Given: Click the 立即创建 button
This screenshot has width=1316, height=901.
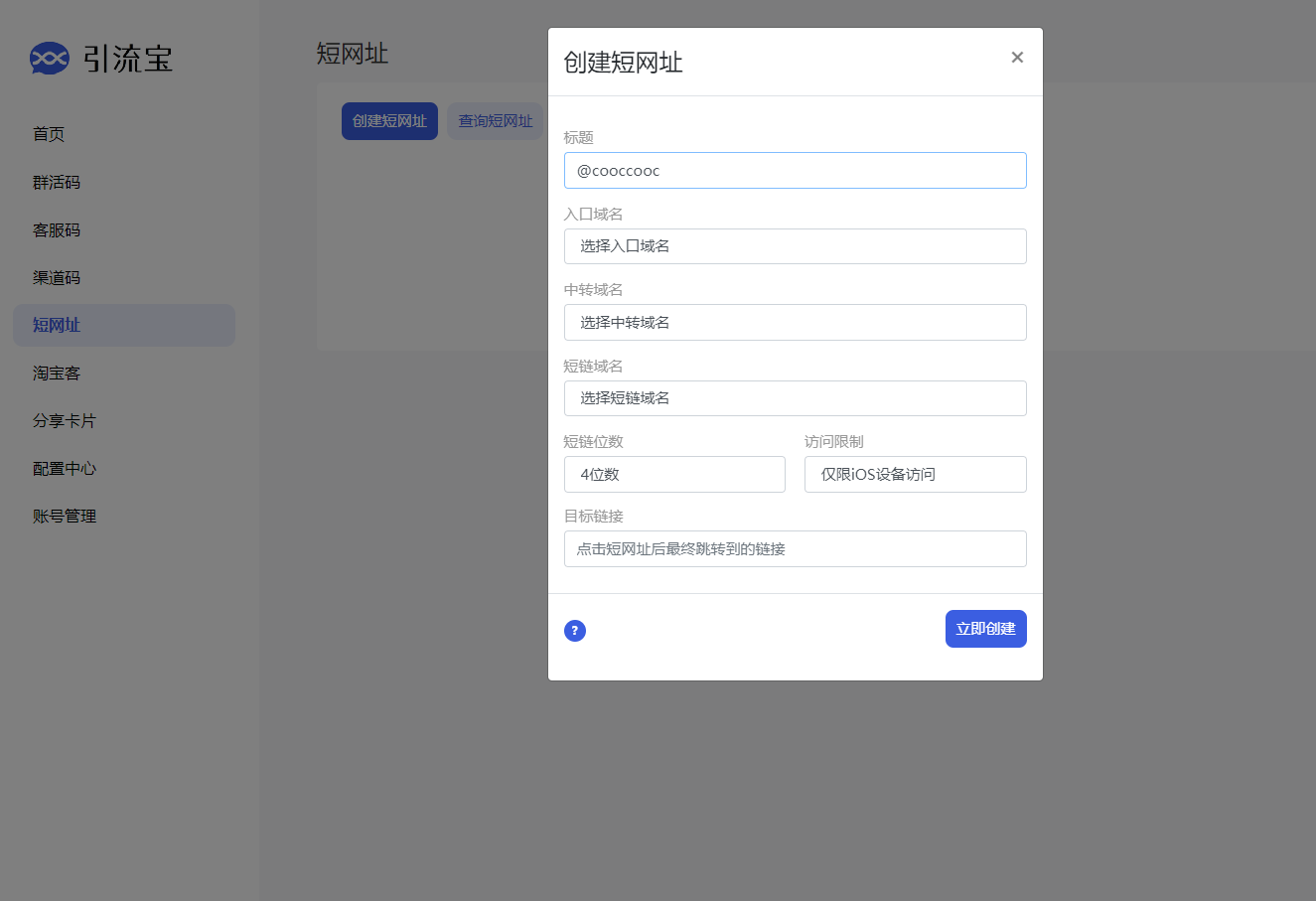Looking at the screenshot, I should coord(986,629).
